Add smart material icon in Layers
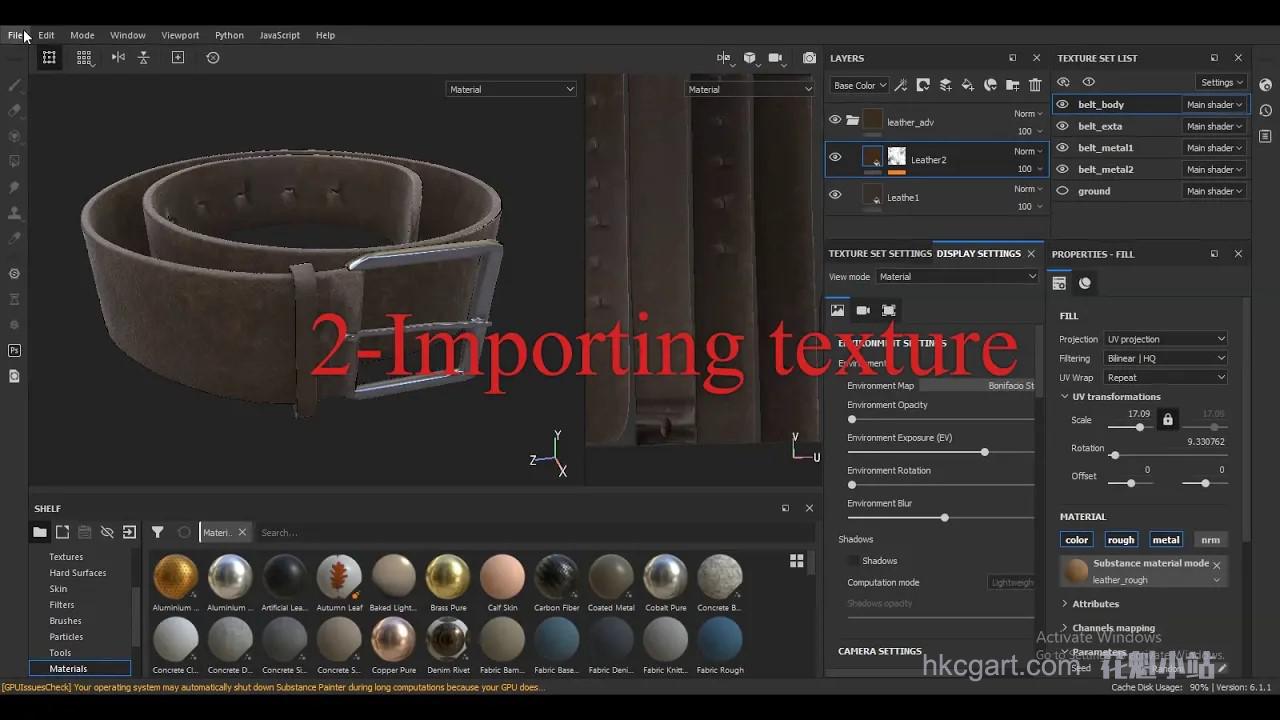The width and height of the screenshot is (1280, 720). point(990,85)
